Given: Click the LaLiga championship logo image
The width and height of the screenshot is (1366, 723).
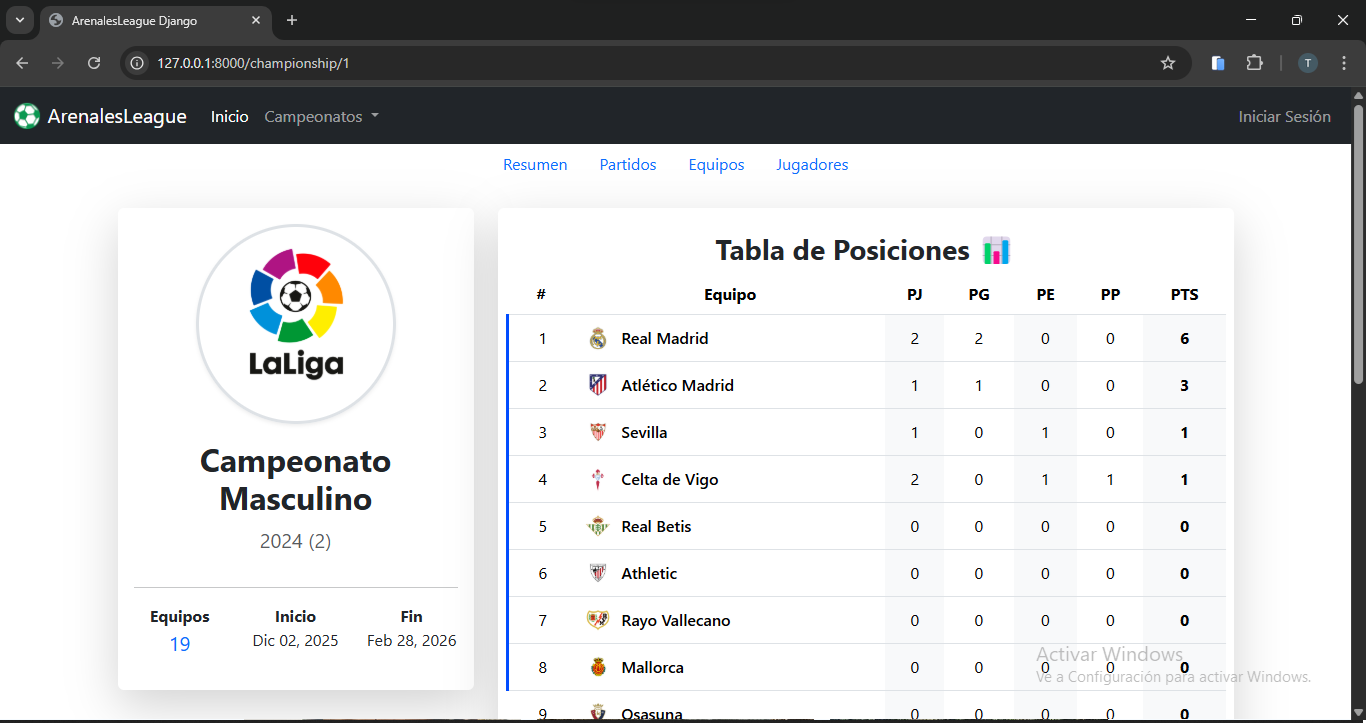Looking at the screenshot, I should coord(296,323).
